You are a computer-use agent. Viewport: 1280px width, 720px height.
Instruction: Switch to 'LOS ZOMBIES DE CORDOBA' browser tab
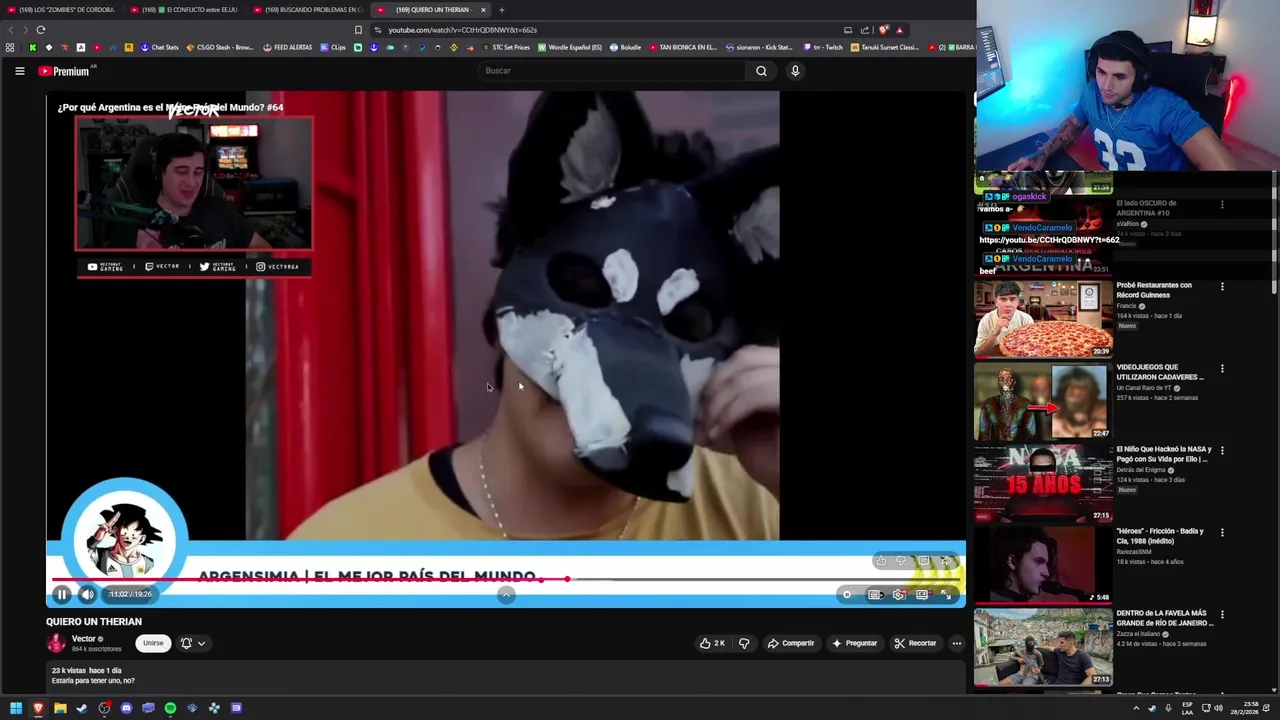click(x=62, y=10)
